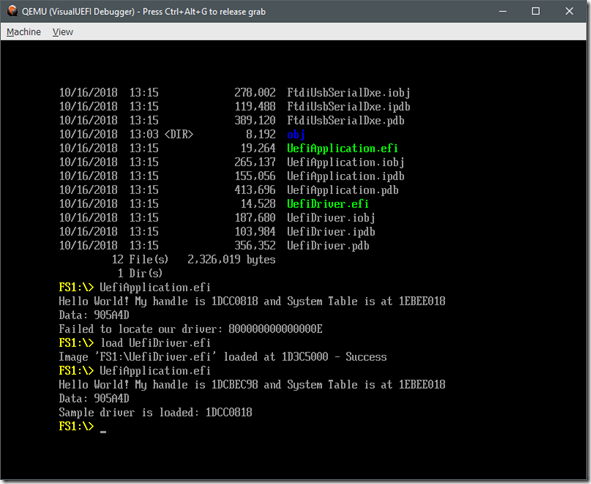Viewport: 591px width, 484px height.
Task: Open the Machine menu
Action: [23, 32]
